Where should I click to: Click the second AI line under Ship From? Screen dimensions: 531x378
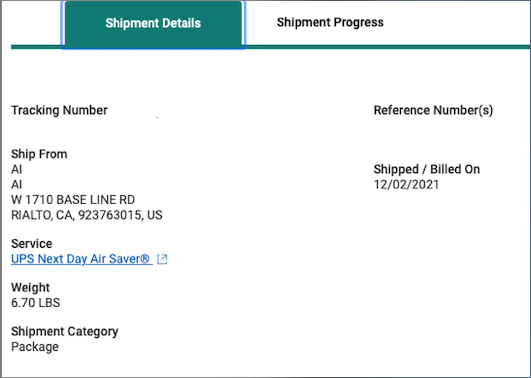click(17, 185)
